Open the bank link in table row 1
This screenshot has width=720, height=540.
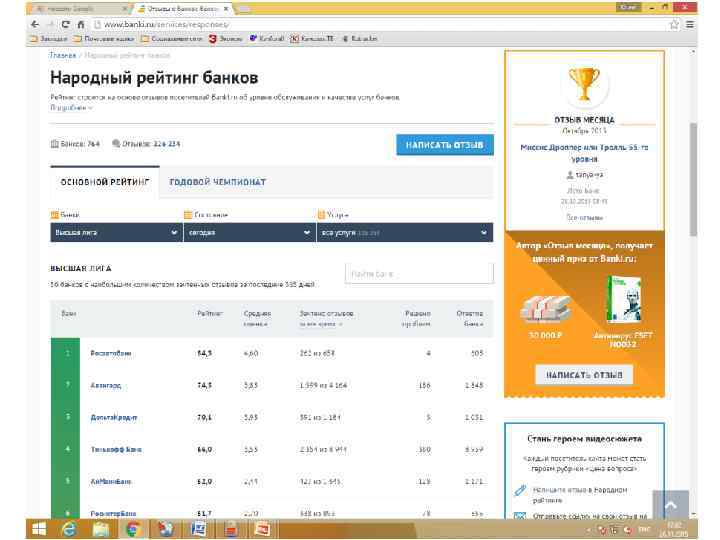[111, 353]
